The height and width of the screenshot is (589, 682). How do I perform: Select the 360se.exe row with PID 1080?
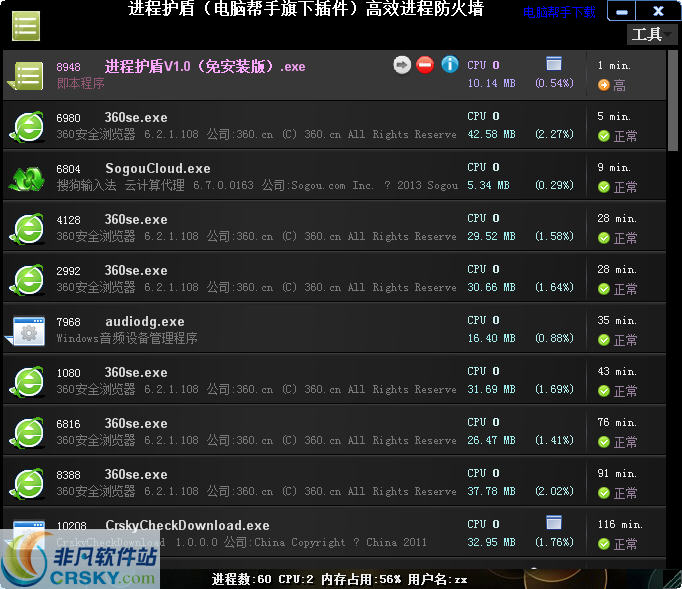334,381
